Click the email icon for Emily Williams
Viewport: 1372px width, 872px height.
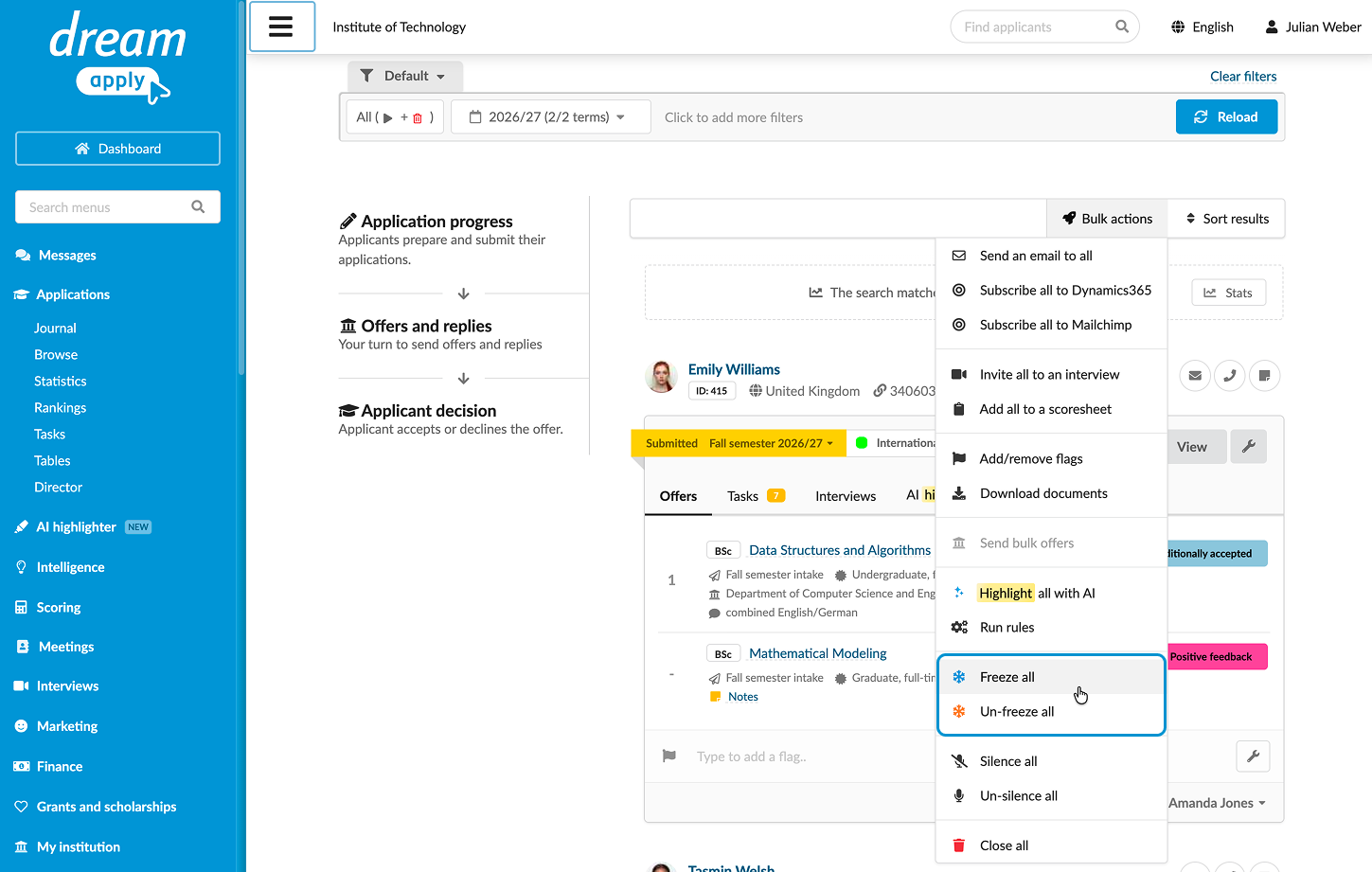point(1195,376)
